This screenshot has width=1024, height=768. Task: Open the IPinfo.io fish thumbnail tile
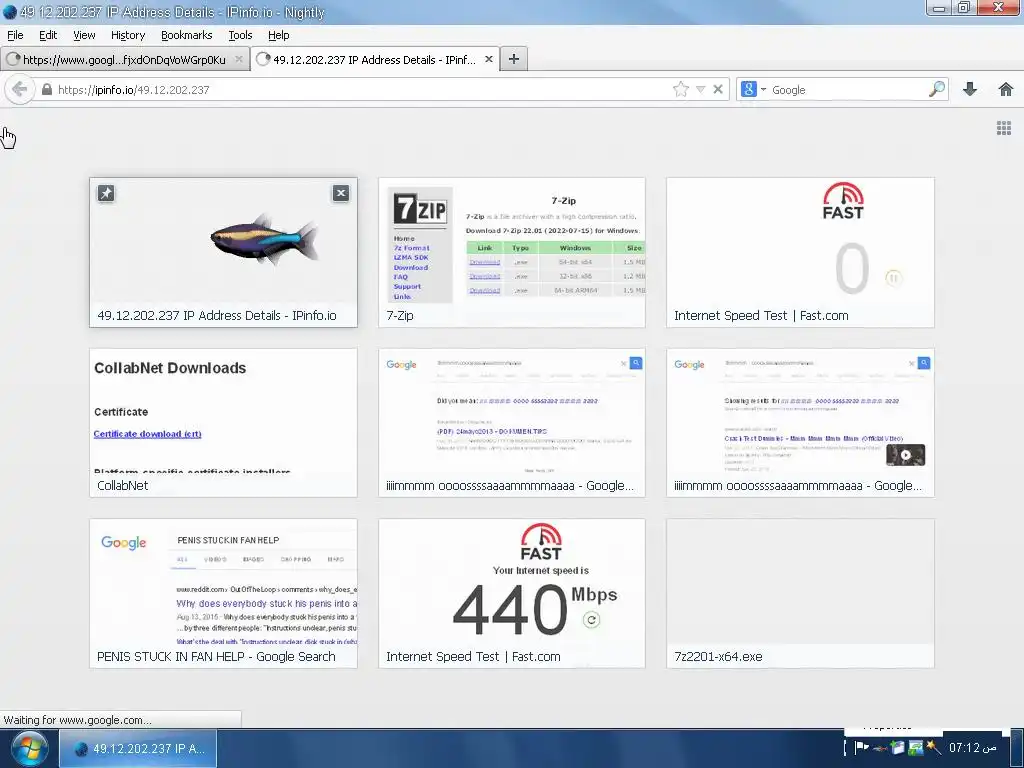(x=223, y=252)
